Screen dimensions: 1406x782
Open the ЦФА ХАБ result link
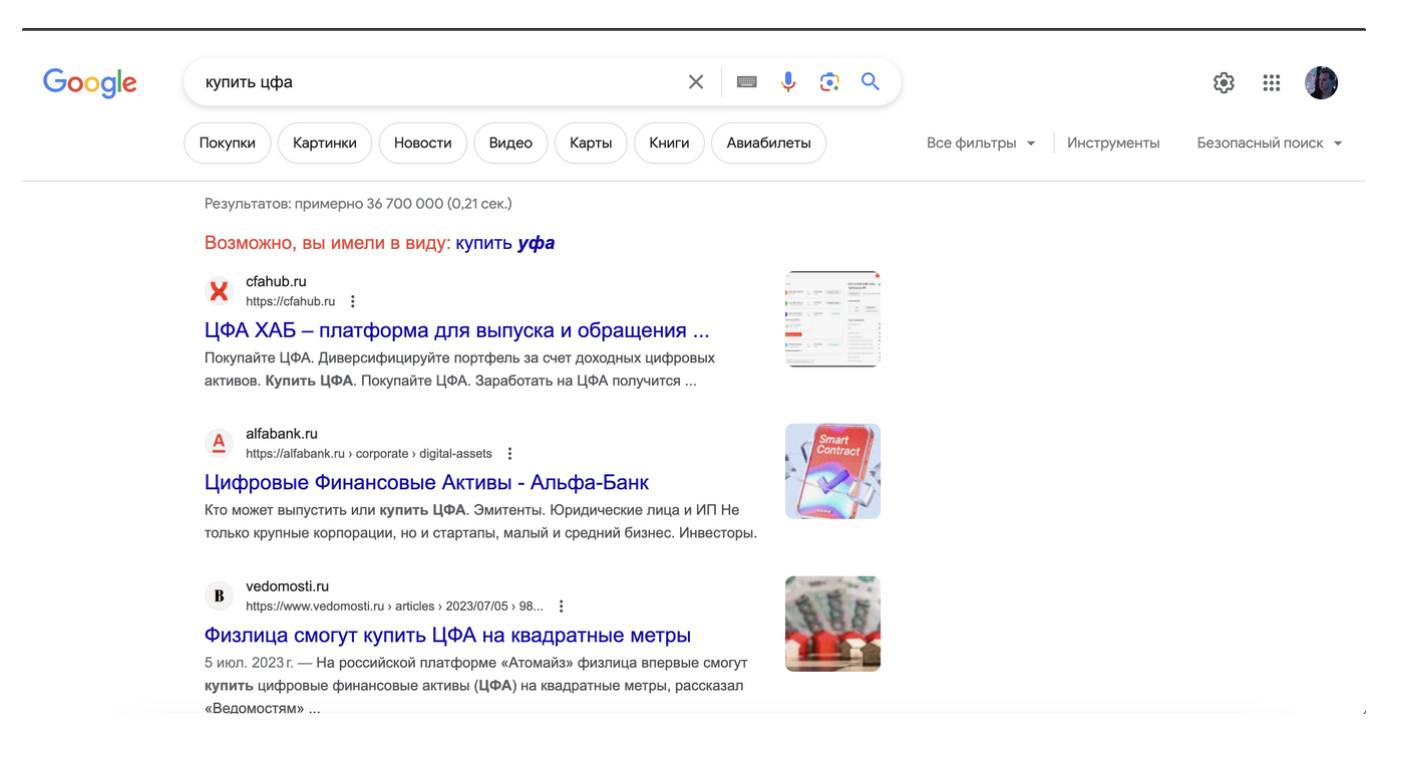(x=457, y=330)
